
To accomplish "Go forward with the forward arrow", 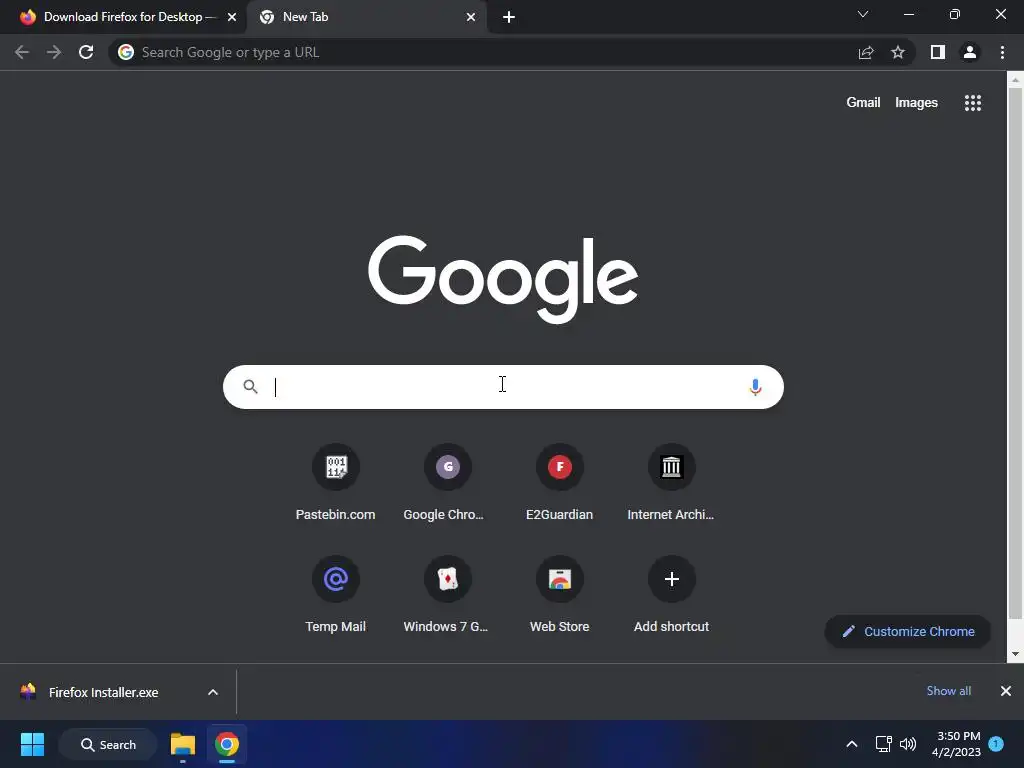I will (x=54, y=52).
